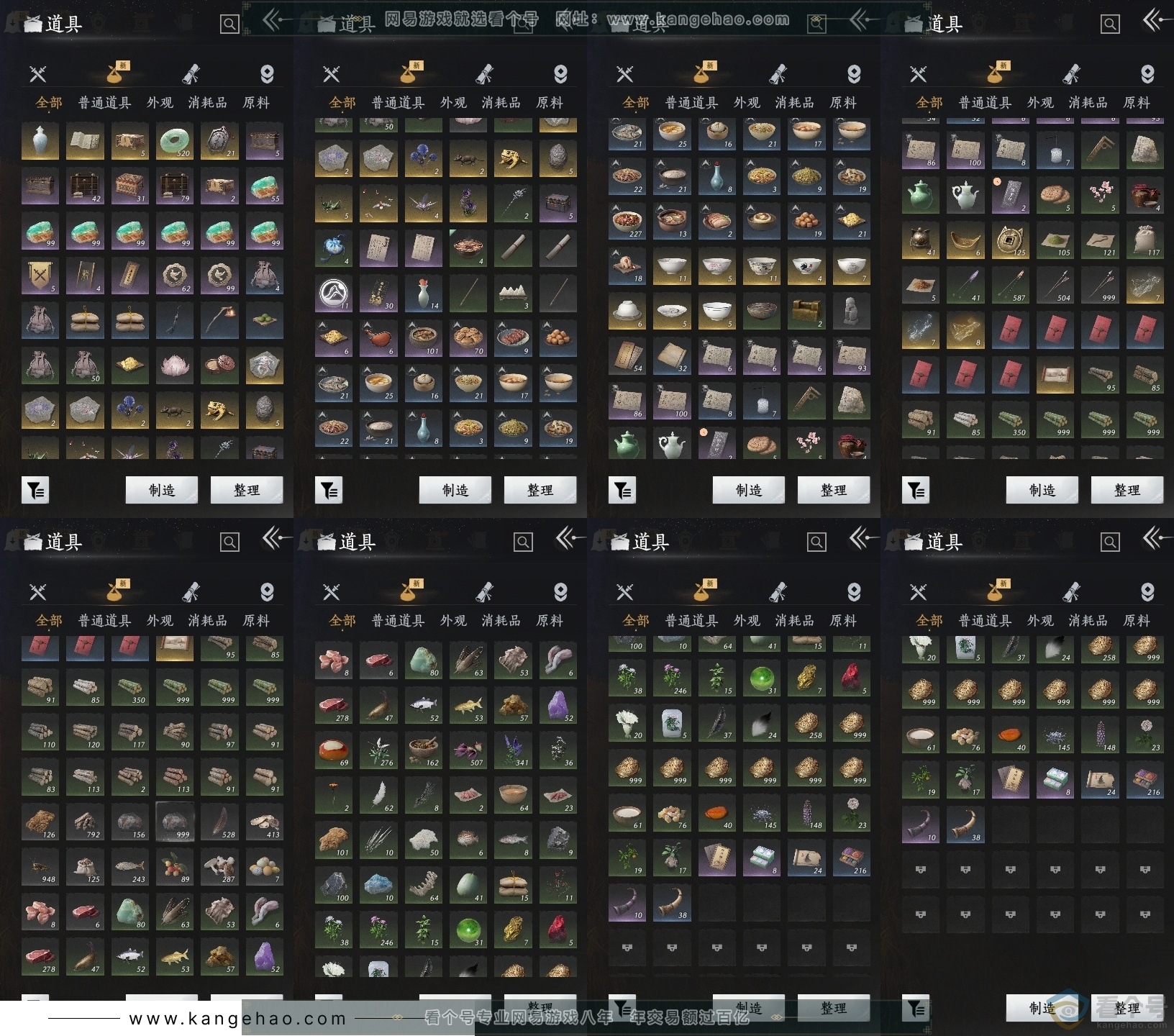Choose the stew pot with count 101

[x=423, y=338]
